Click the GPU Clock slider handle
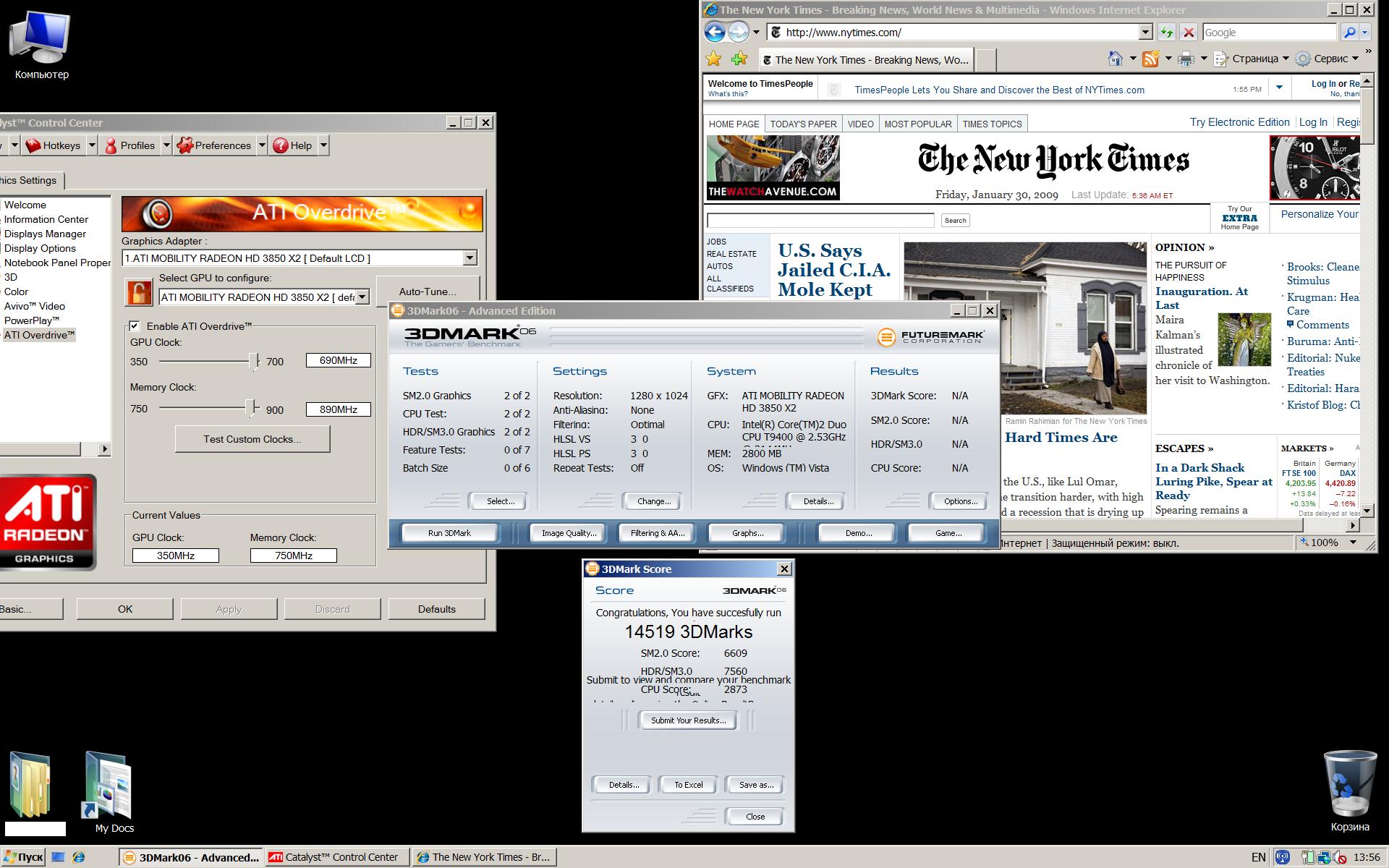 pyautogui.click(x=254, y=361)
